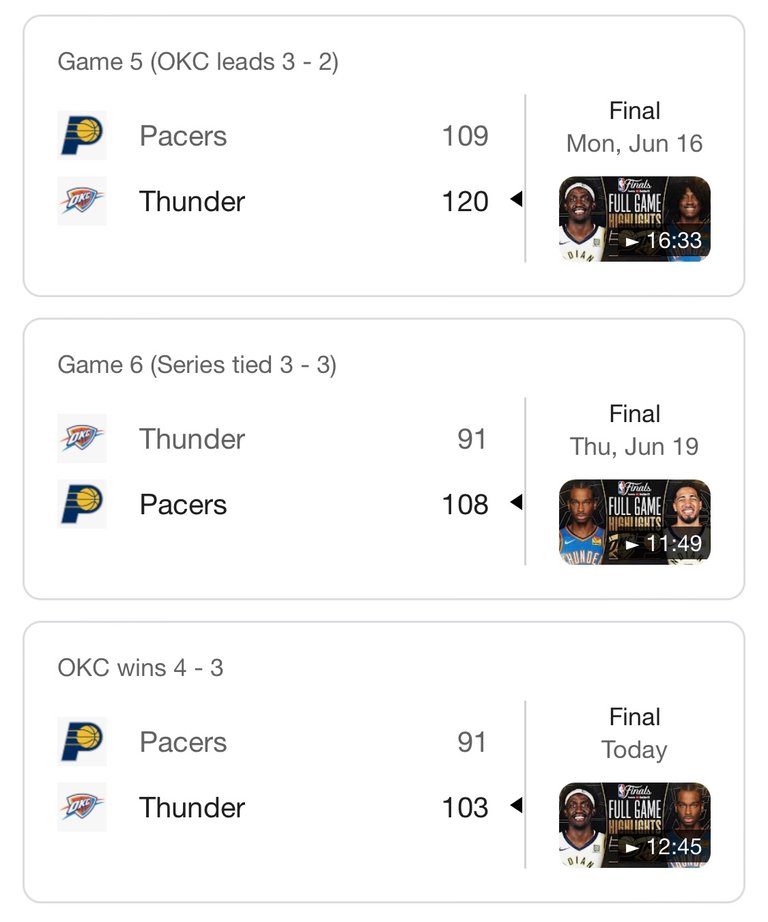Image resolution: width=768 pixels, height=922 pixels.
Task: Open Game 5 (OKC leads 3 - 2) header
Action: 198,62
